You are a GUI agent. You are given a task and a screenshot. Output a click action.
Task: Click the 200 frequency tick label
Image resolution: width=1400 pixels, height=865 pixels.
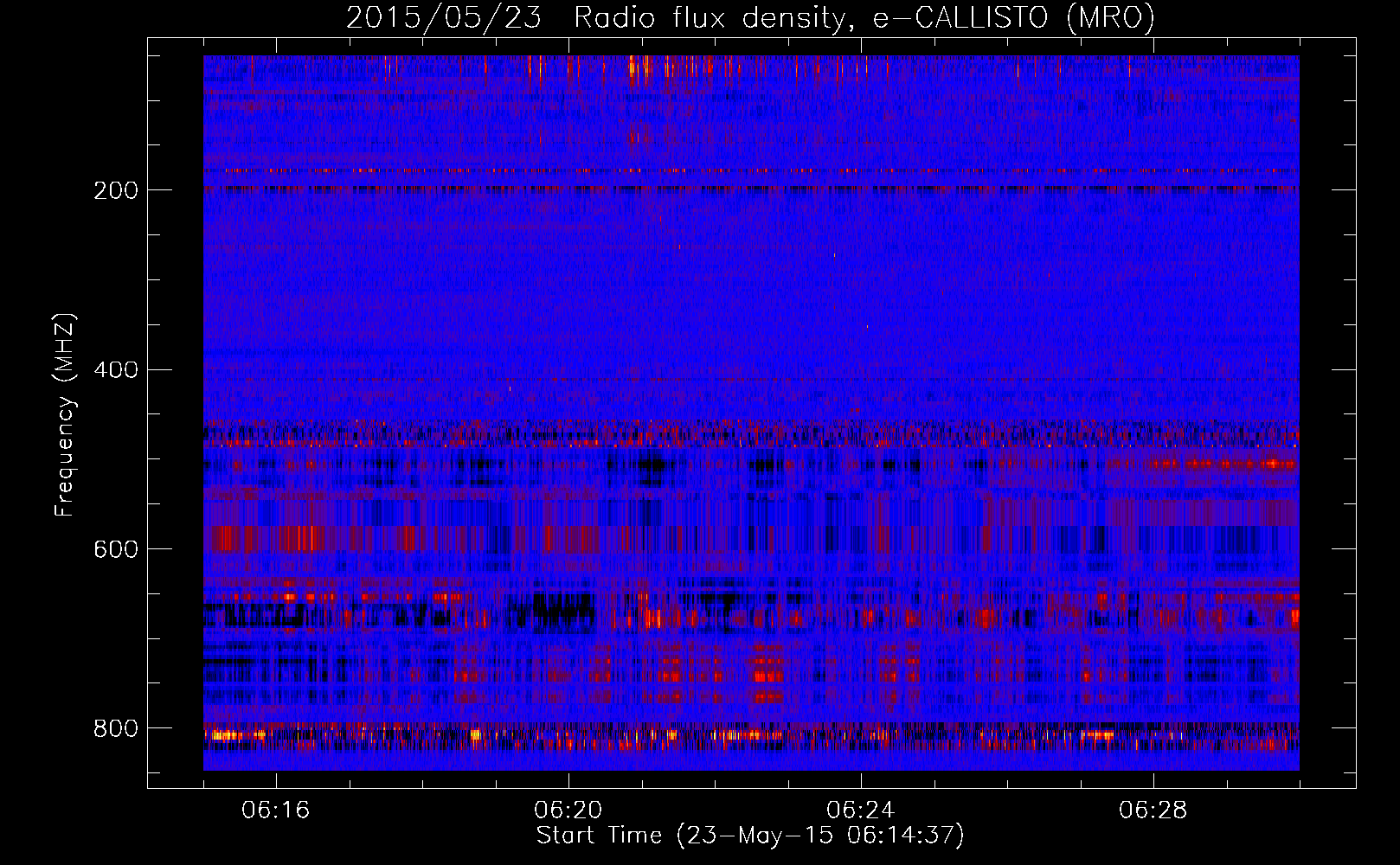116,190
